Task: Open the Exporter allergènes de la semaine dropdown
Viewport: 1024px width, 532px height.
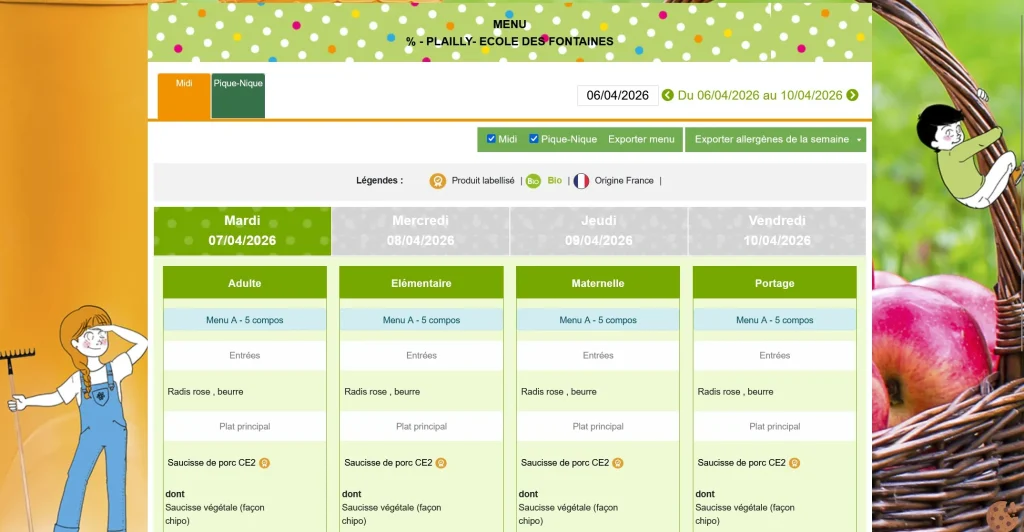Action: point(859,140)
